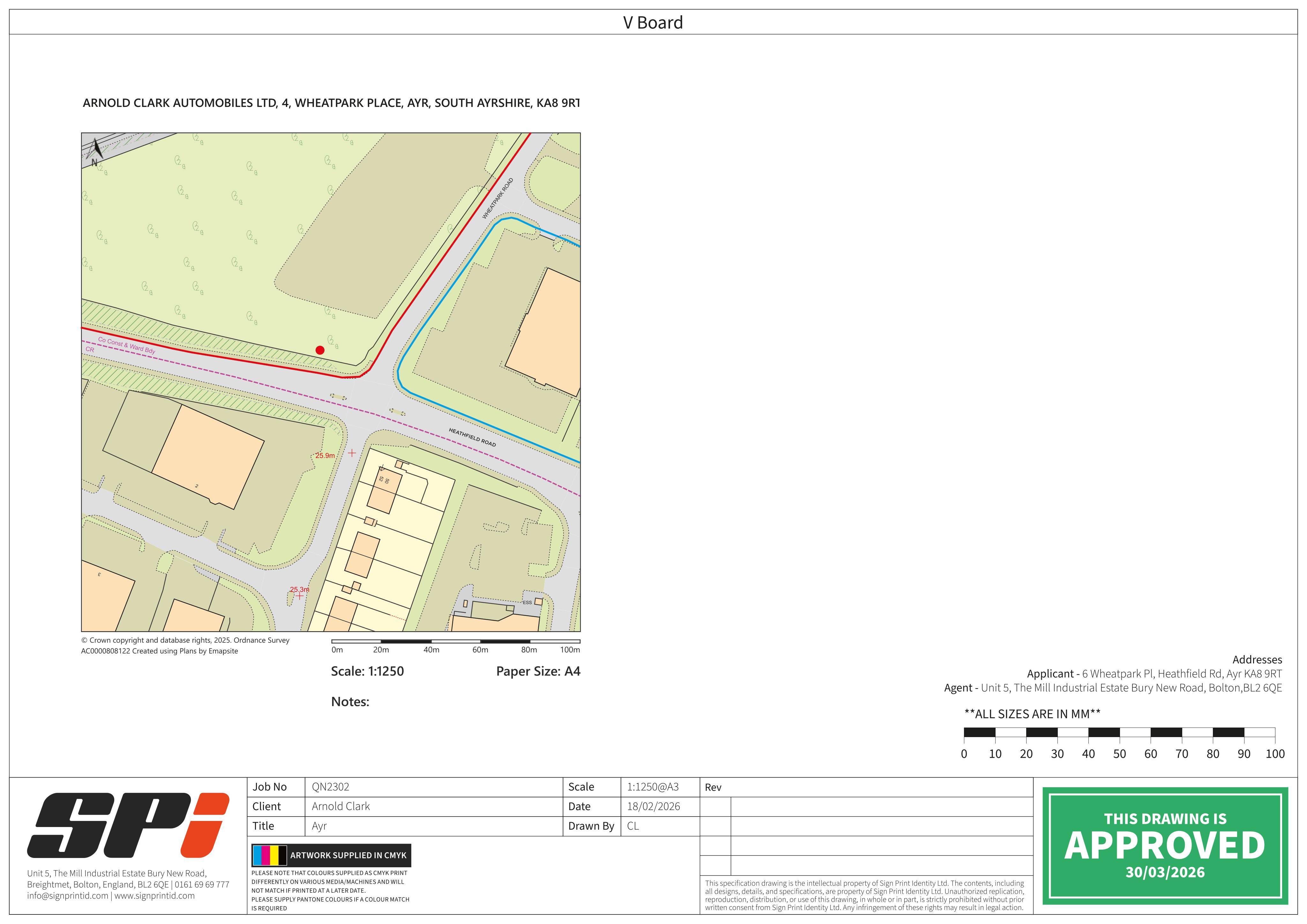The height and width of the screenshot is (924, 1307).
Task: Click the 'Addresses' heading
Action: (x=1257, y=660)
